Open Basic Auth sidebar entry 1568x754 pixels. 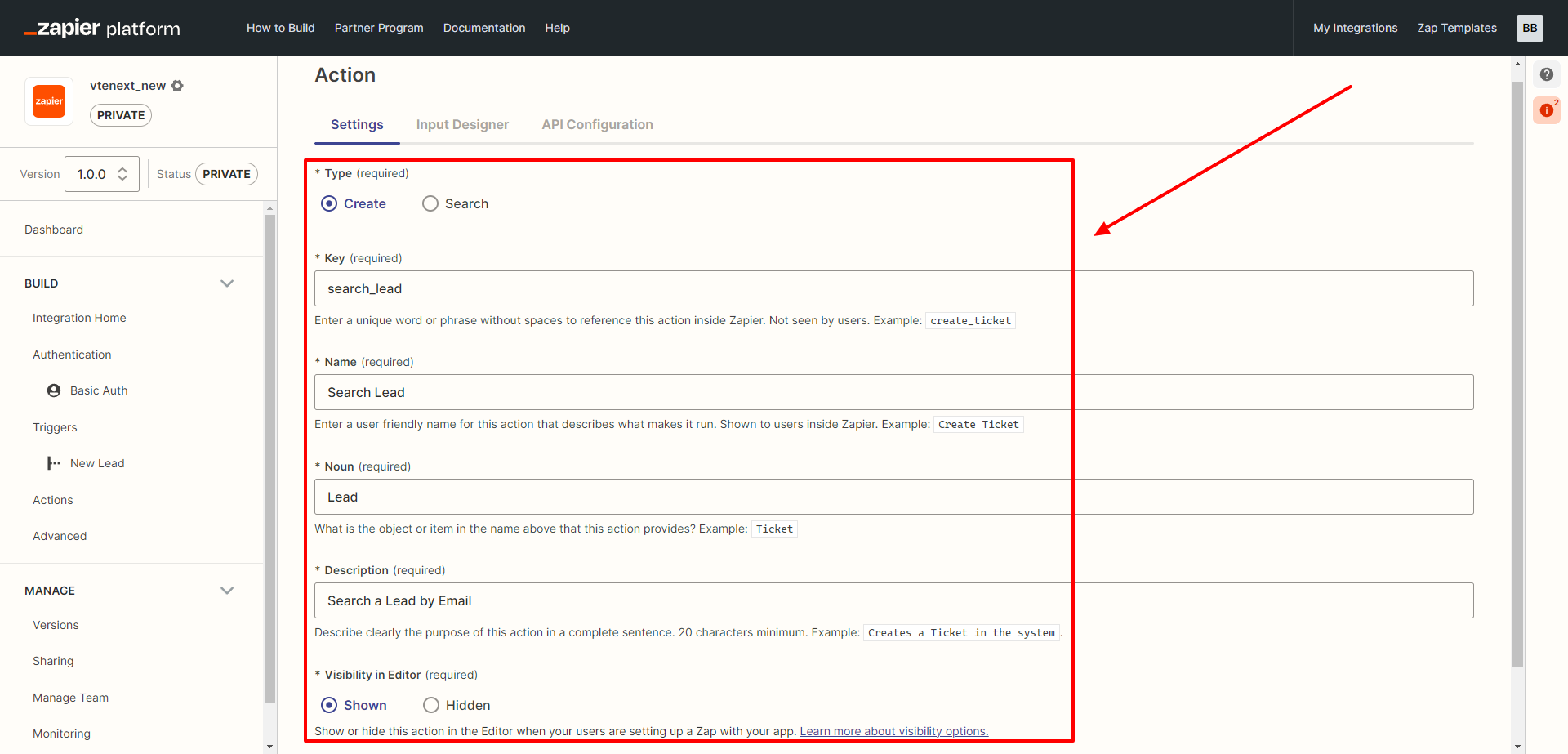coord(99,390)
